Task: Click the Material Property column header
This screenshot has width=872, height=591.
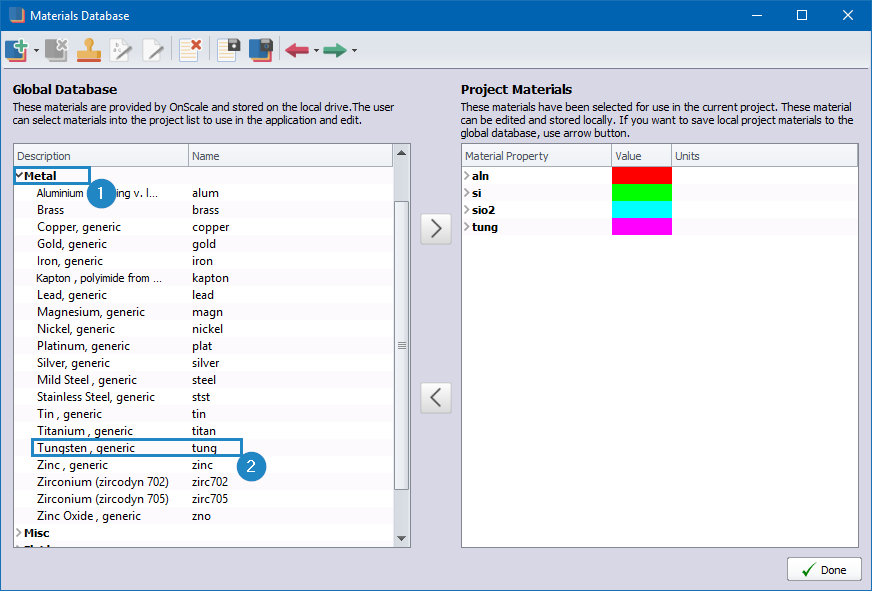Action: point(537,156)
